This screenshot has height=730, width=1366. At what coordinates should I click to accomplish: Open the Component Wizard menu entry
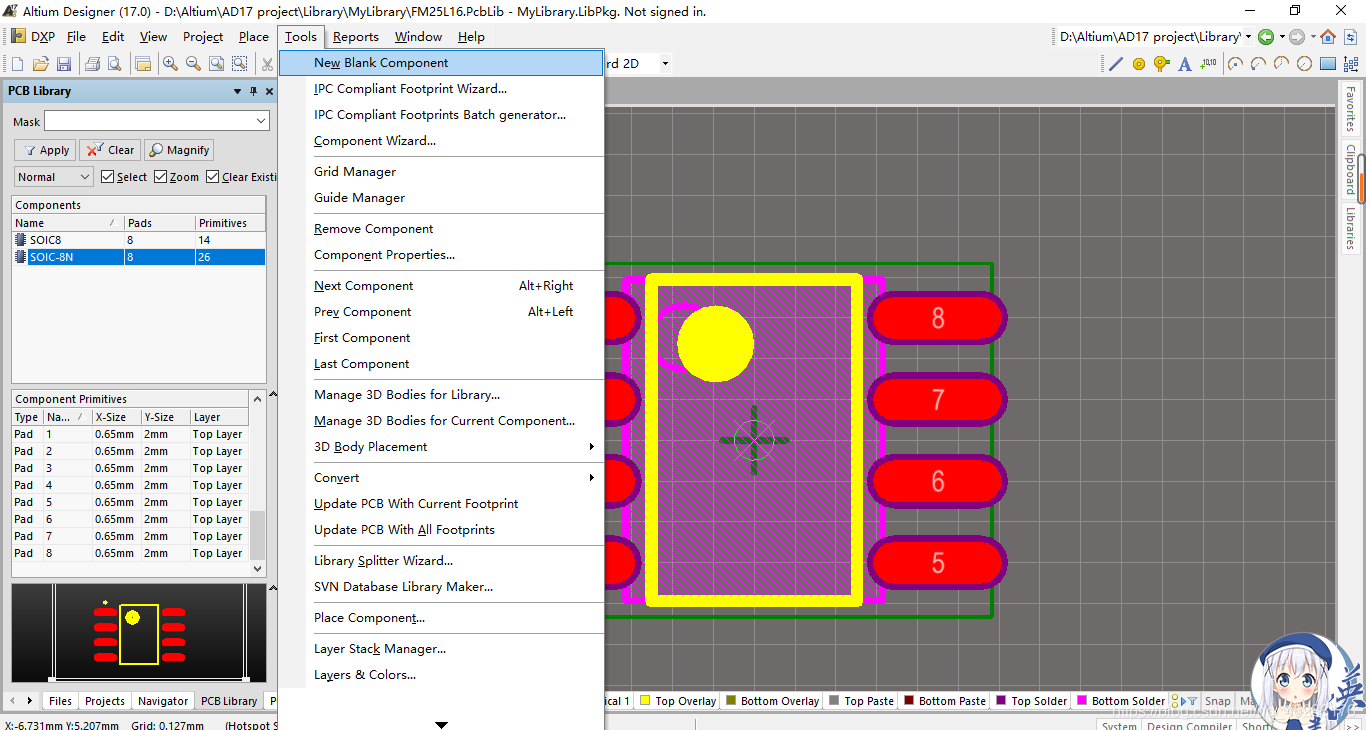pos(375,141)
